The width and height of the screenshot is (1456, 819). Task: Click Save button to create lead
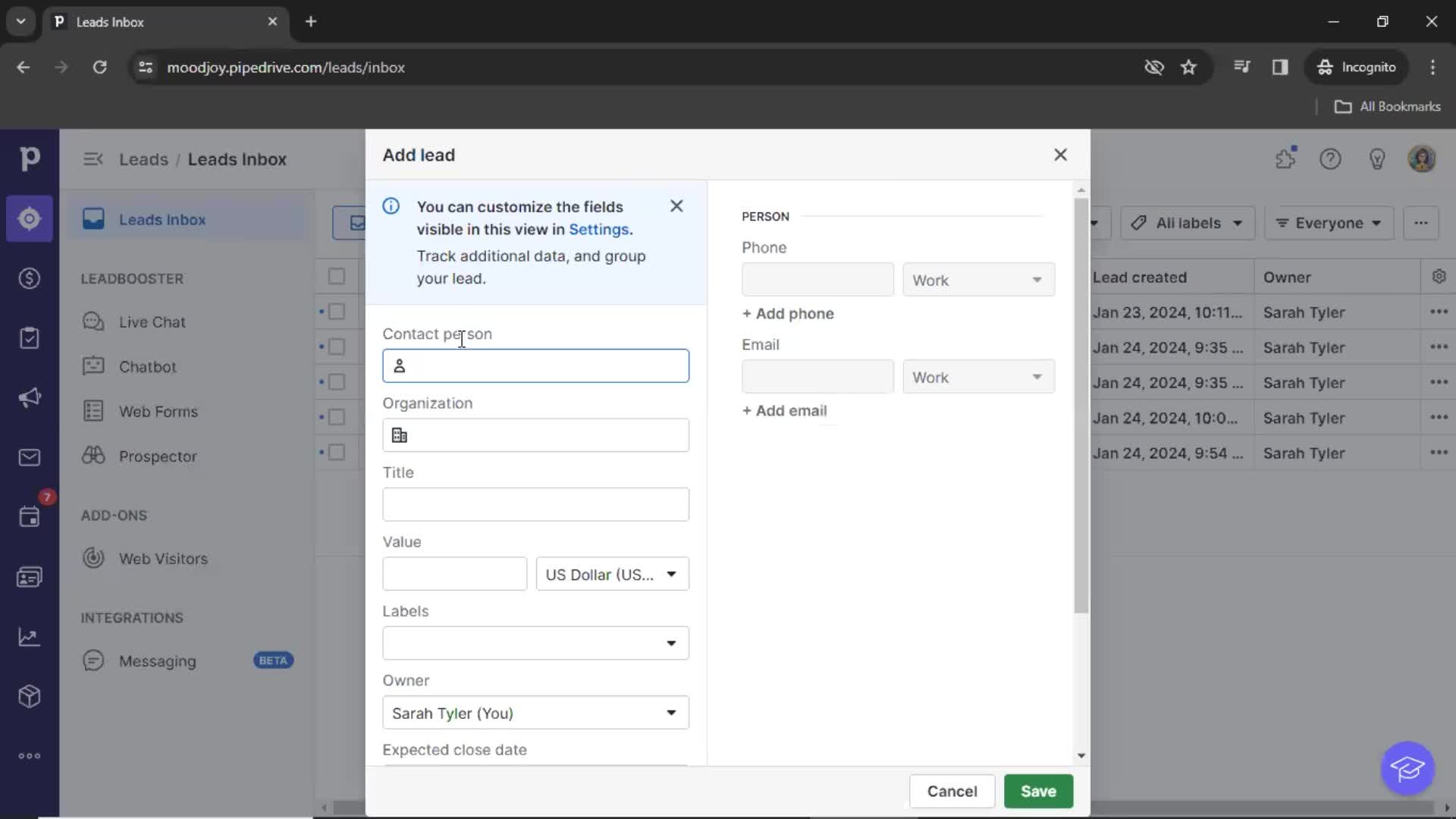1038,791
